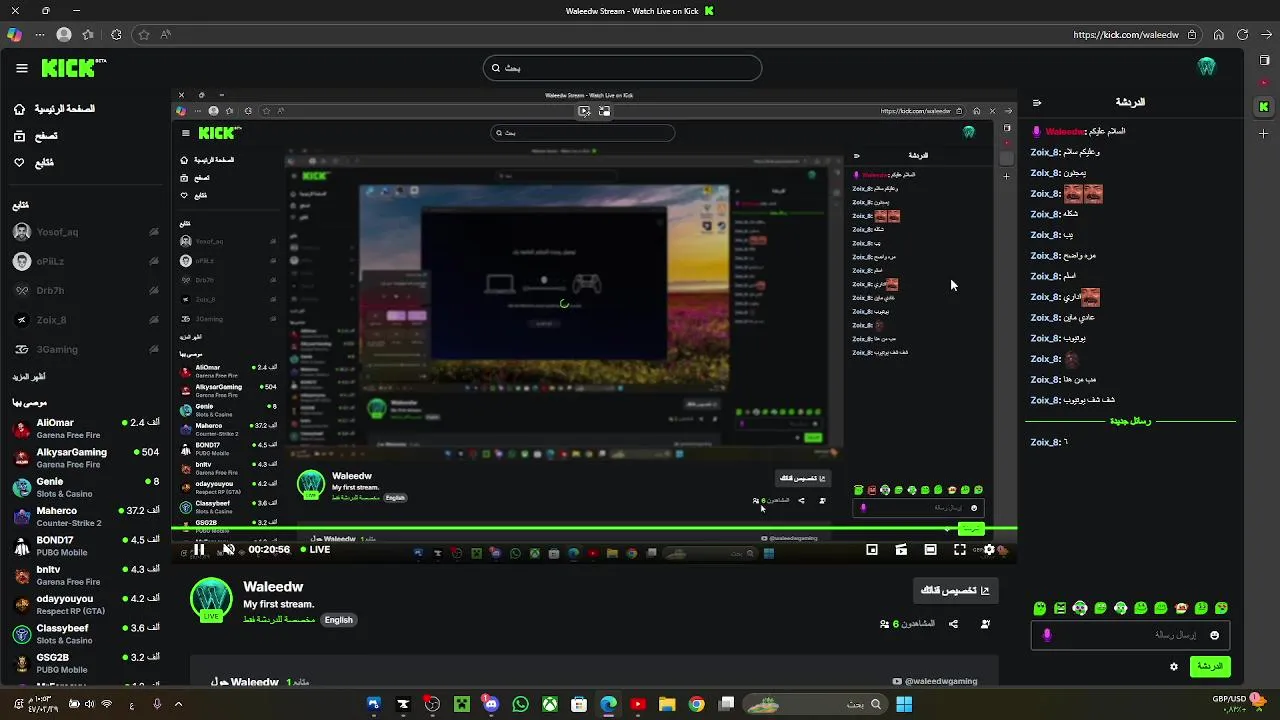1280x720 pixels.
Task: Open followed channel Zoix_8 in sidebar
Action: click(x=85, y=320)
